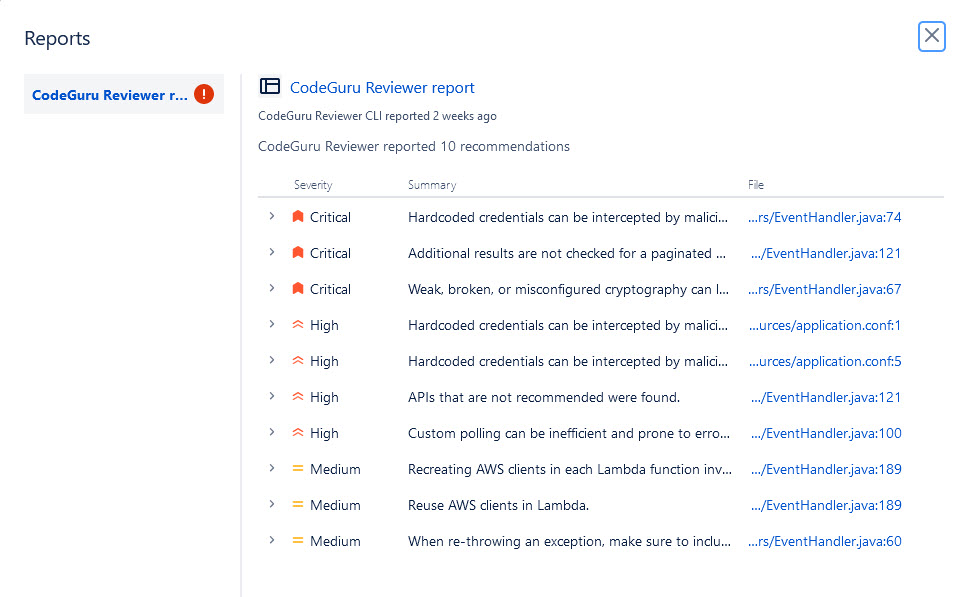966x597 pixels.
Task: Click the Summary column header
Action: [432, 185]
